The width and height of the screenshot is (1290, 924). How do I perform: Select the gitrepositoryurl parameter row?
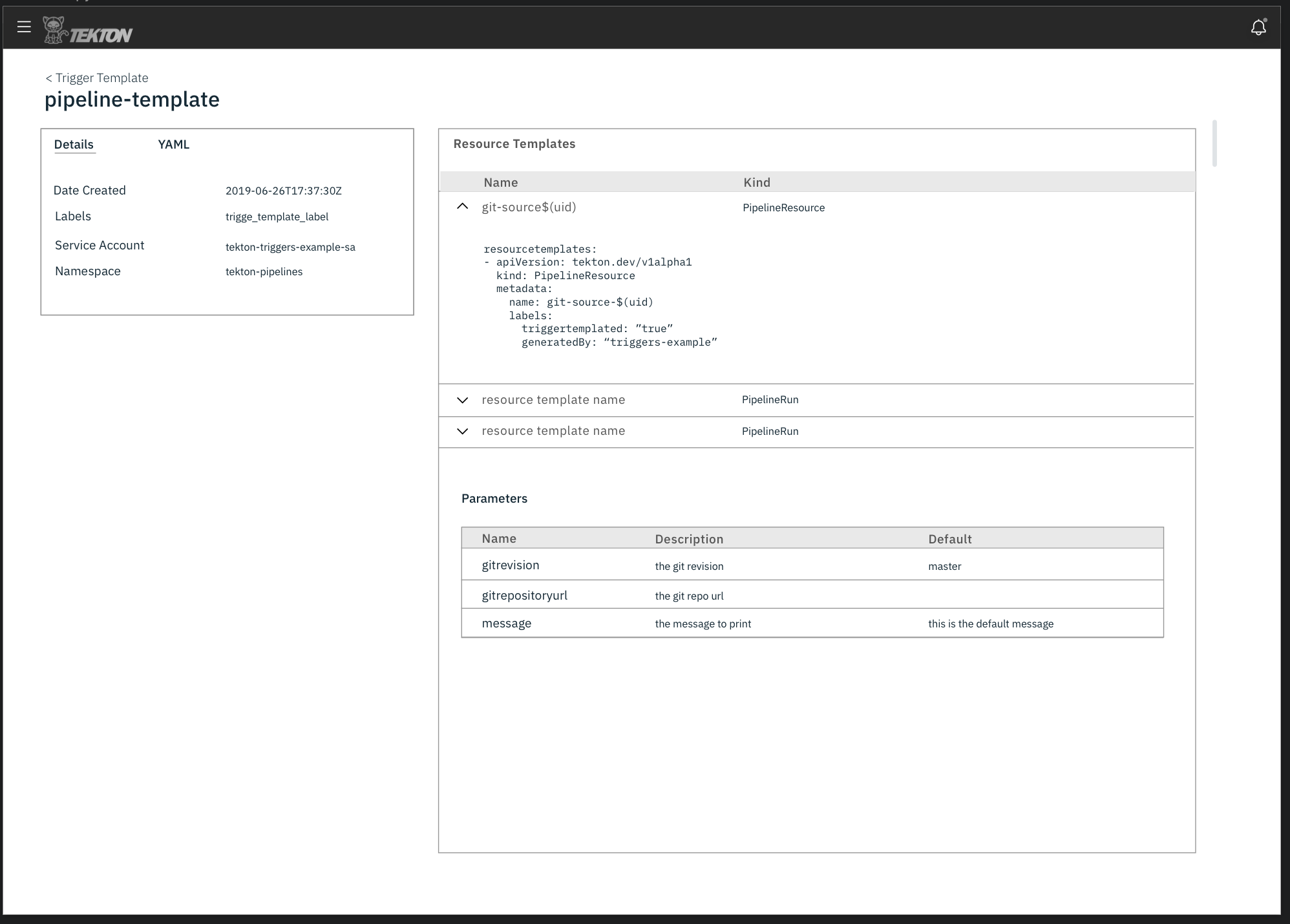524,594
